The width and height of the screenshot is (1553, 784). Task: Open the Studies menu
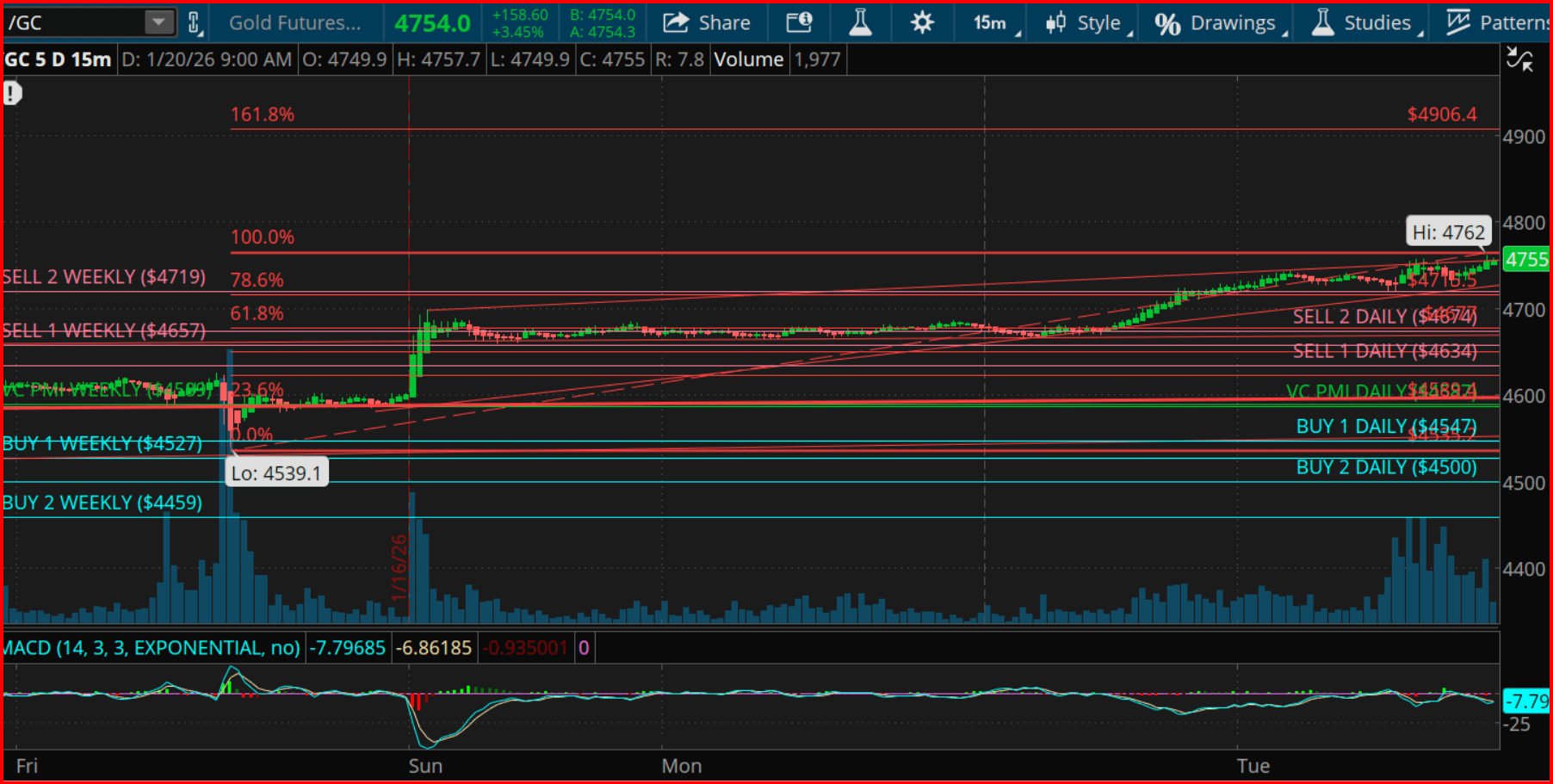coord(1366,22)
